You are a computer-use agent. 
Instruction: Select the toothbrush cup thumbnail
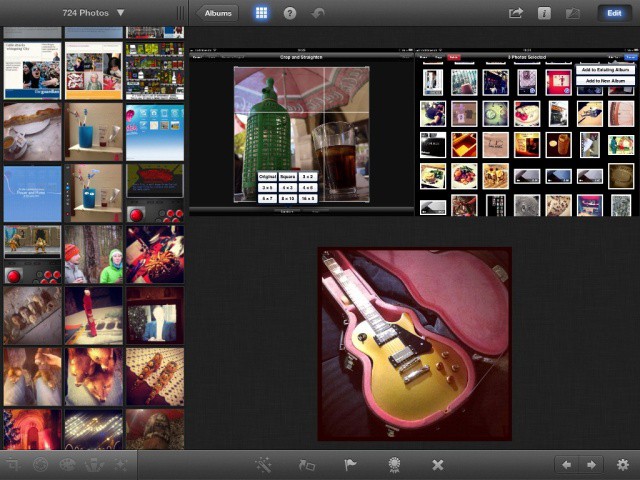click(x=94, y=131)
